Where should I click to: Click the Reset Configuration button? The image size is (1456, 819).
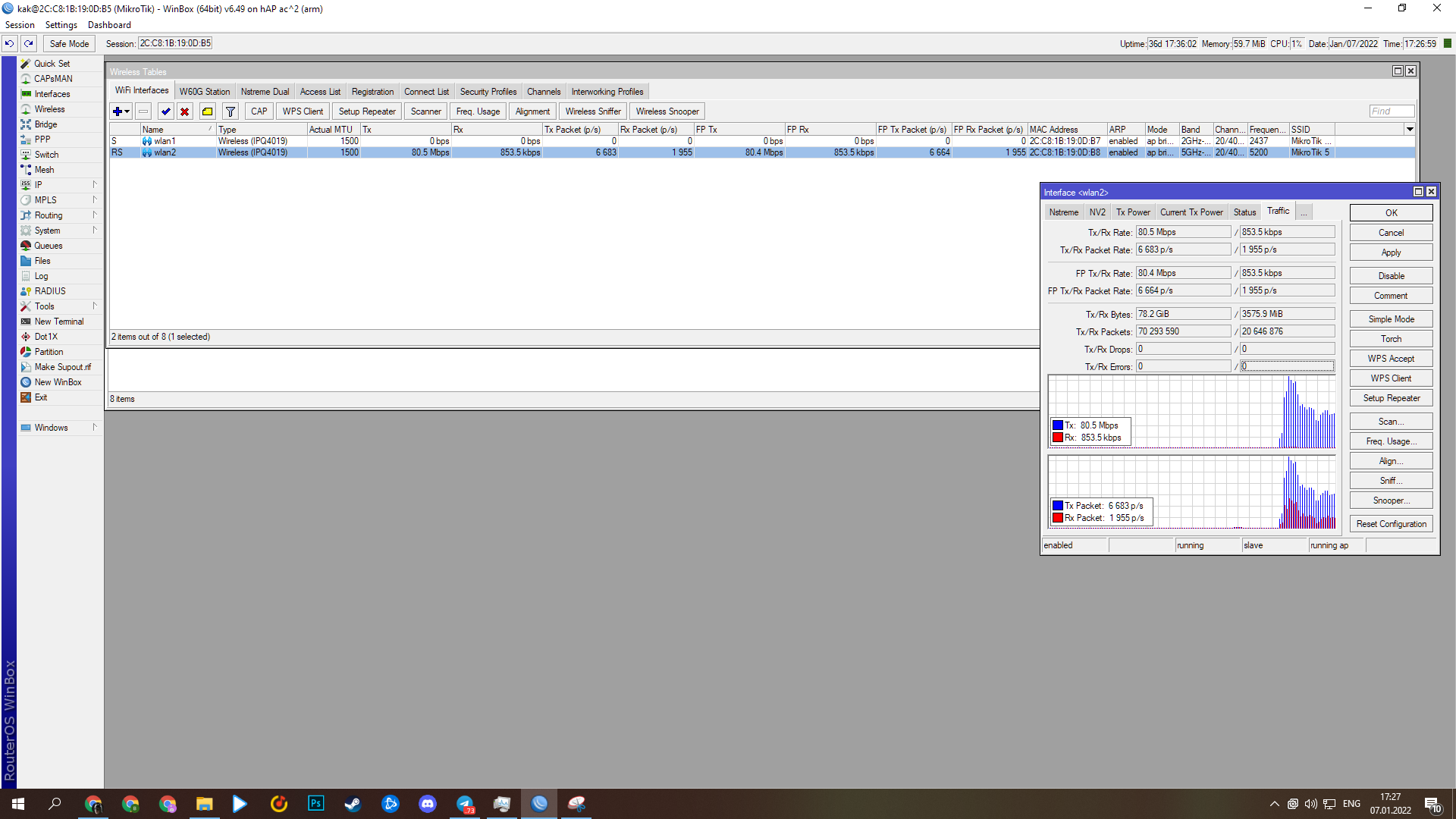point(1391,524)
